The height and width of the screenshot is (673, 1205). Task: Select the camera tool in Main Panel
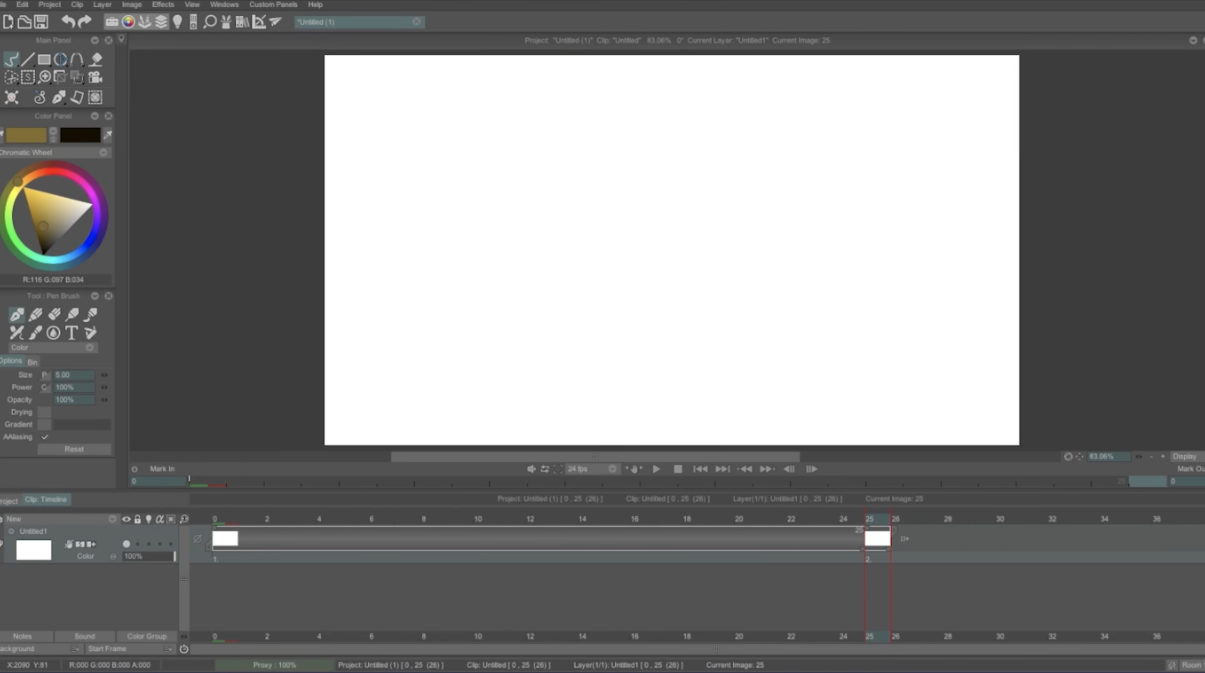coord(96,77)
